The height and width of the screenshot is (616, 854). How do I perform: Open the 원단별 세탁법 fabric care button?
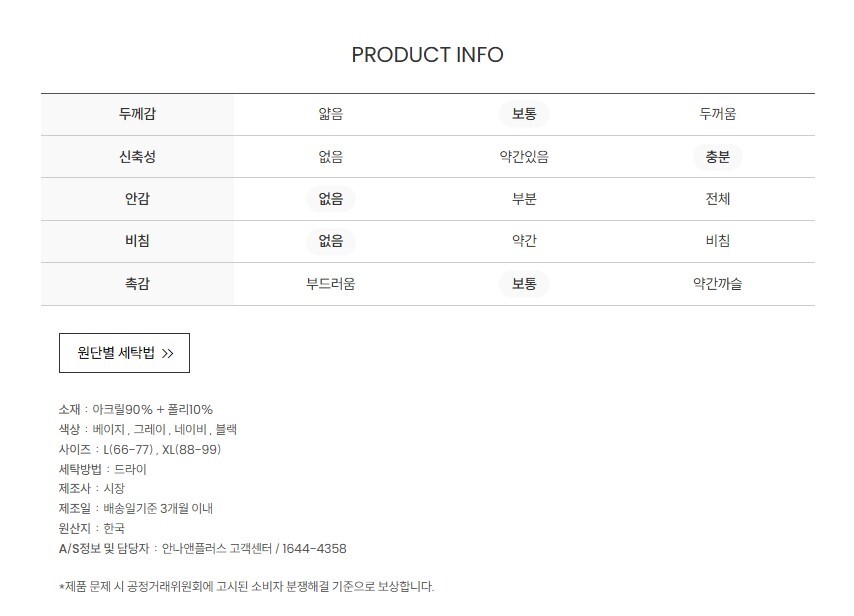124,353
